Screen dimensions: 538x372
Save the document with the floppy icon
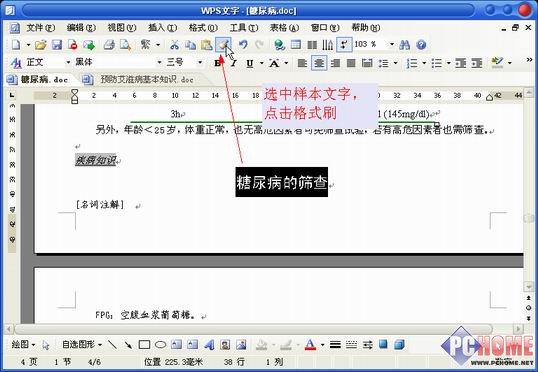click(57, 45)
